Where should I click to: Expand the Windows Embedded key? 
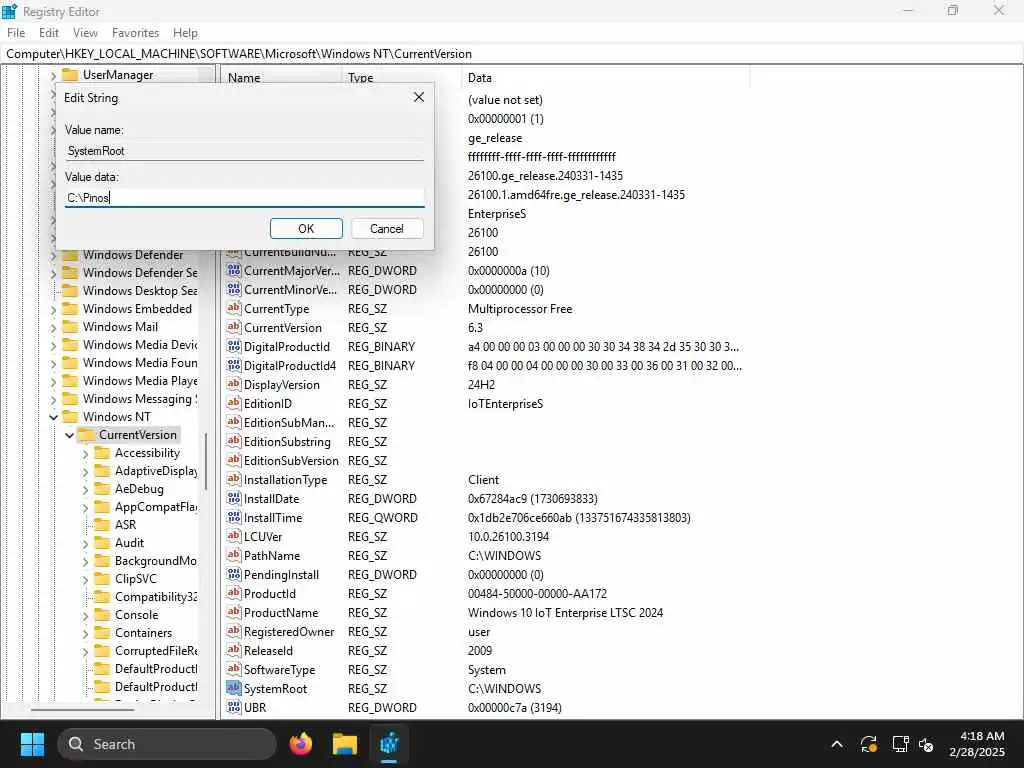point(54,309)
